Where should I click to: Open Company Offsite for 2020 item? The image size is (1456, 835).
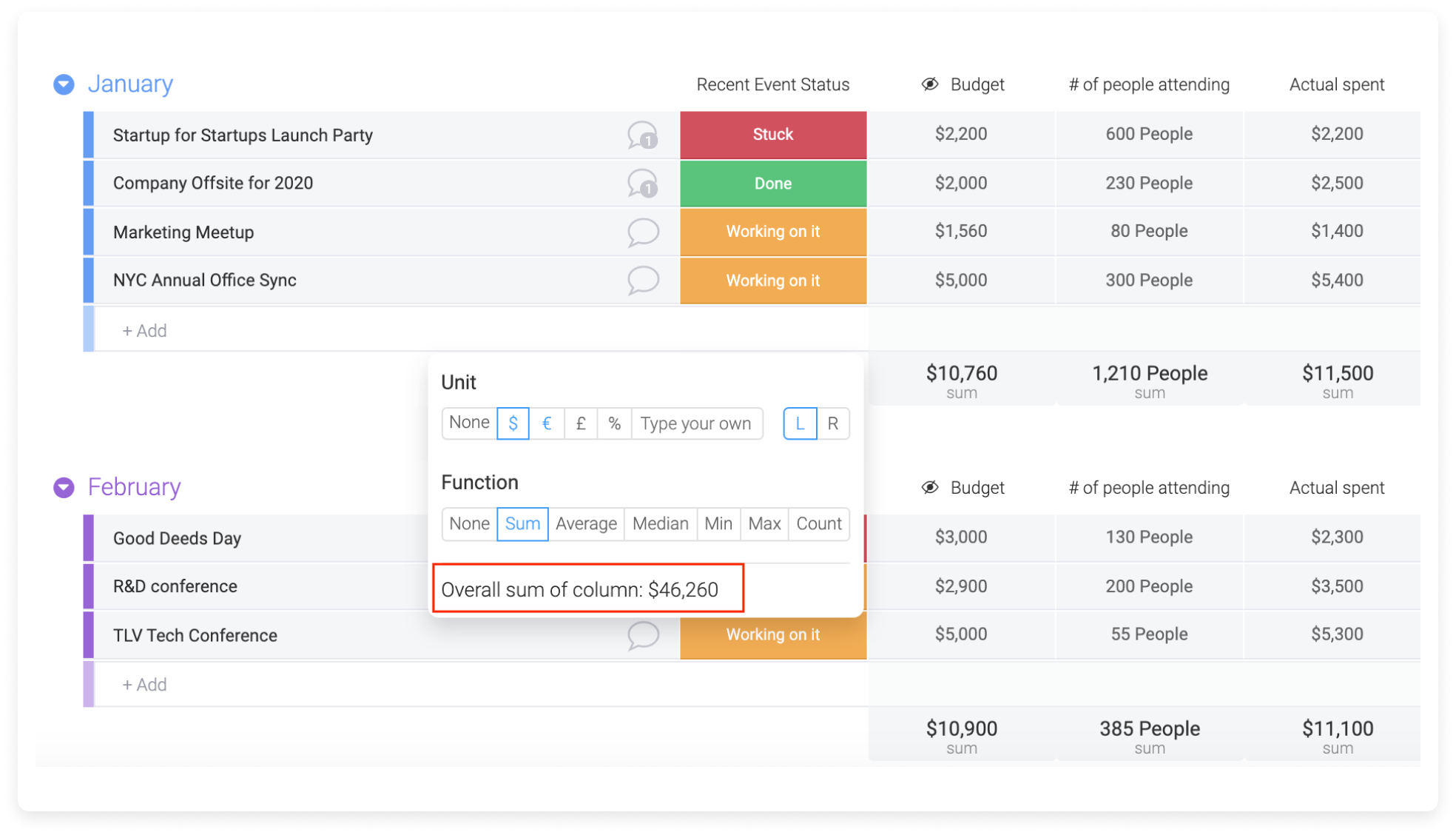tap(213, 183)
